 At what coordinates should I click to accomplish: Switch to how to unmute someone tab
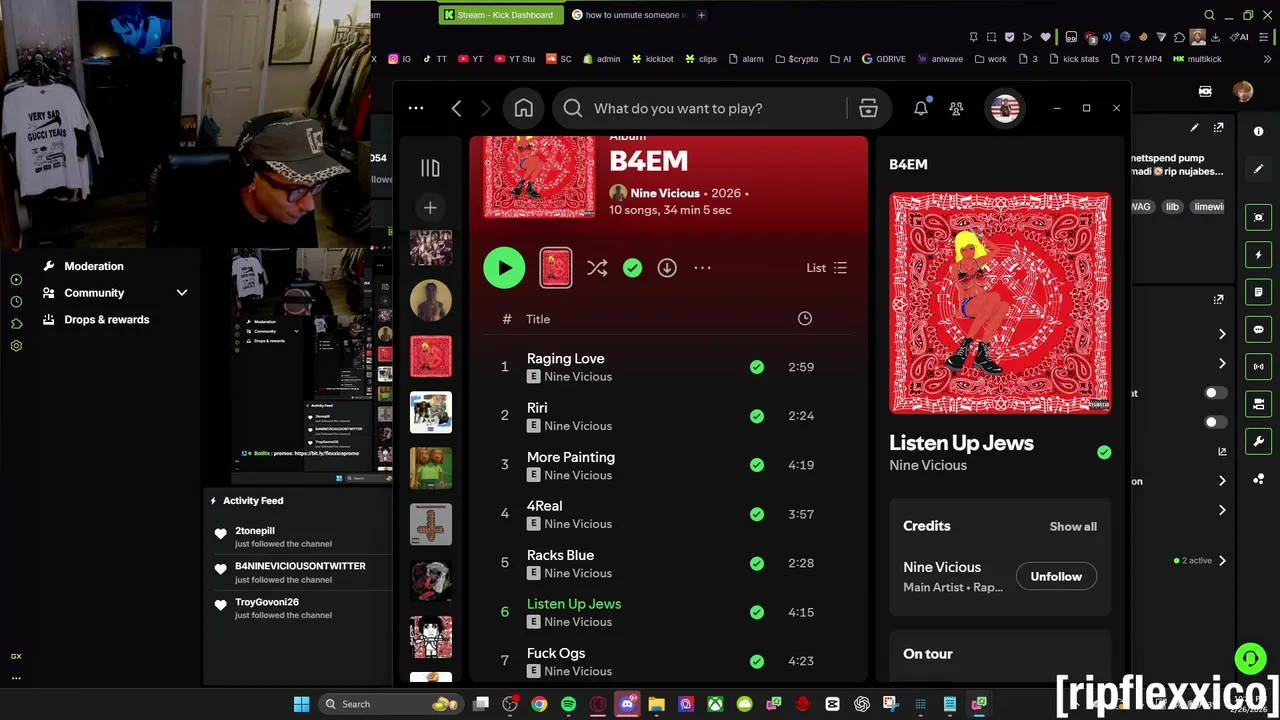(x=630, y=15)
